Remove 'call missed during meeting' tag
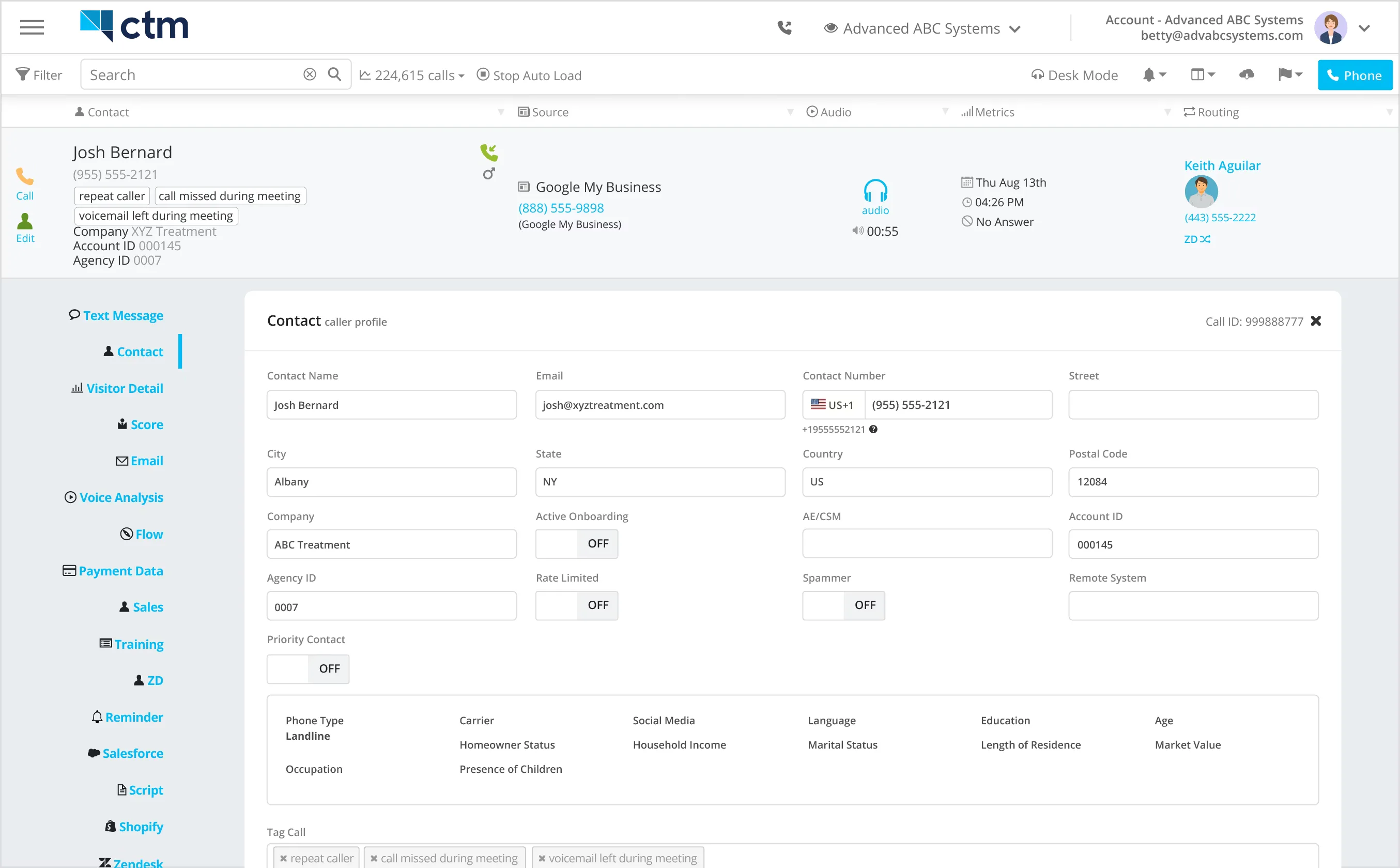The image size is (1400, 868). point(374,858)
